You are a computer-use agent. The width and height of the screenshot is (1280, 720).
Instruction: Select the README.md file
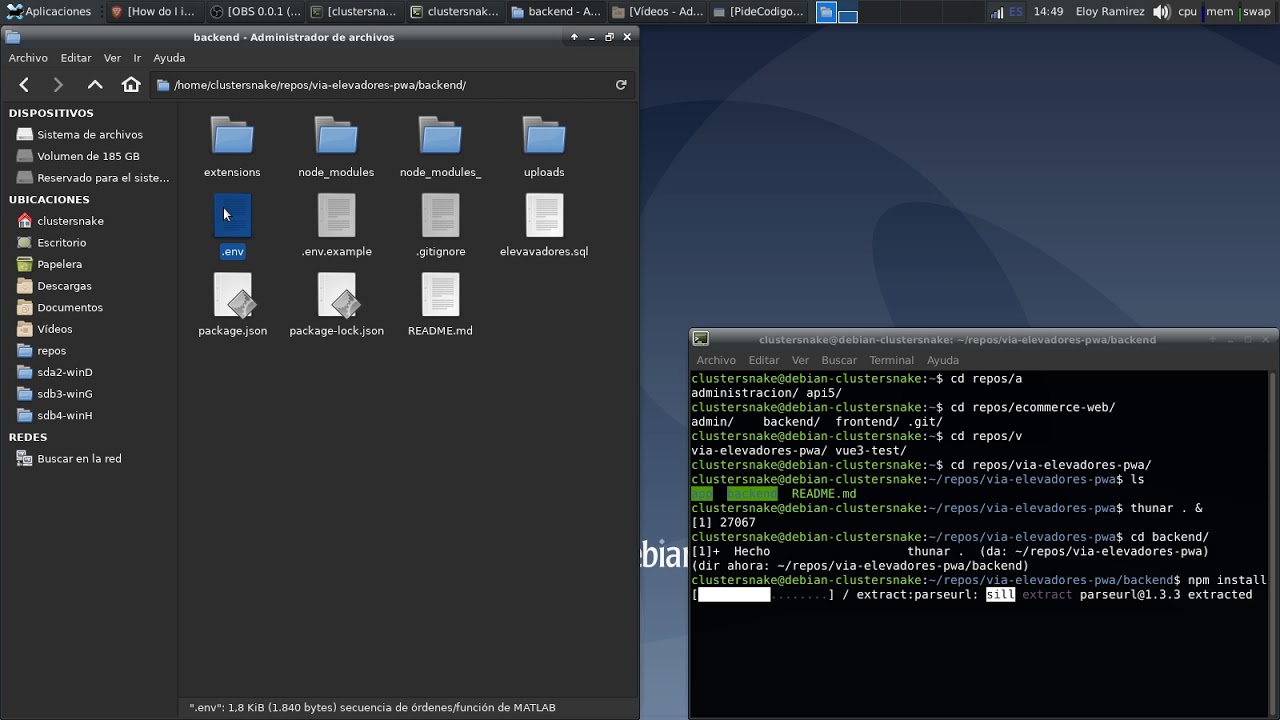pos(440,304)
